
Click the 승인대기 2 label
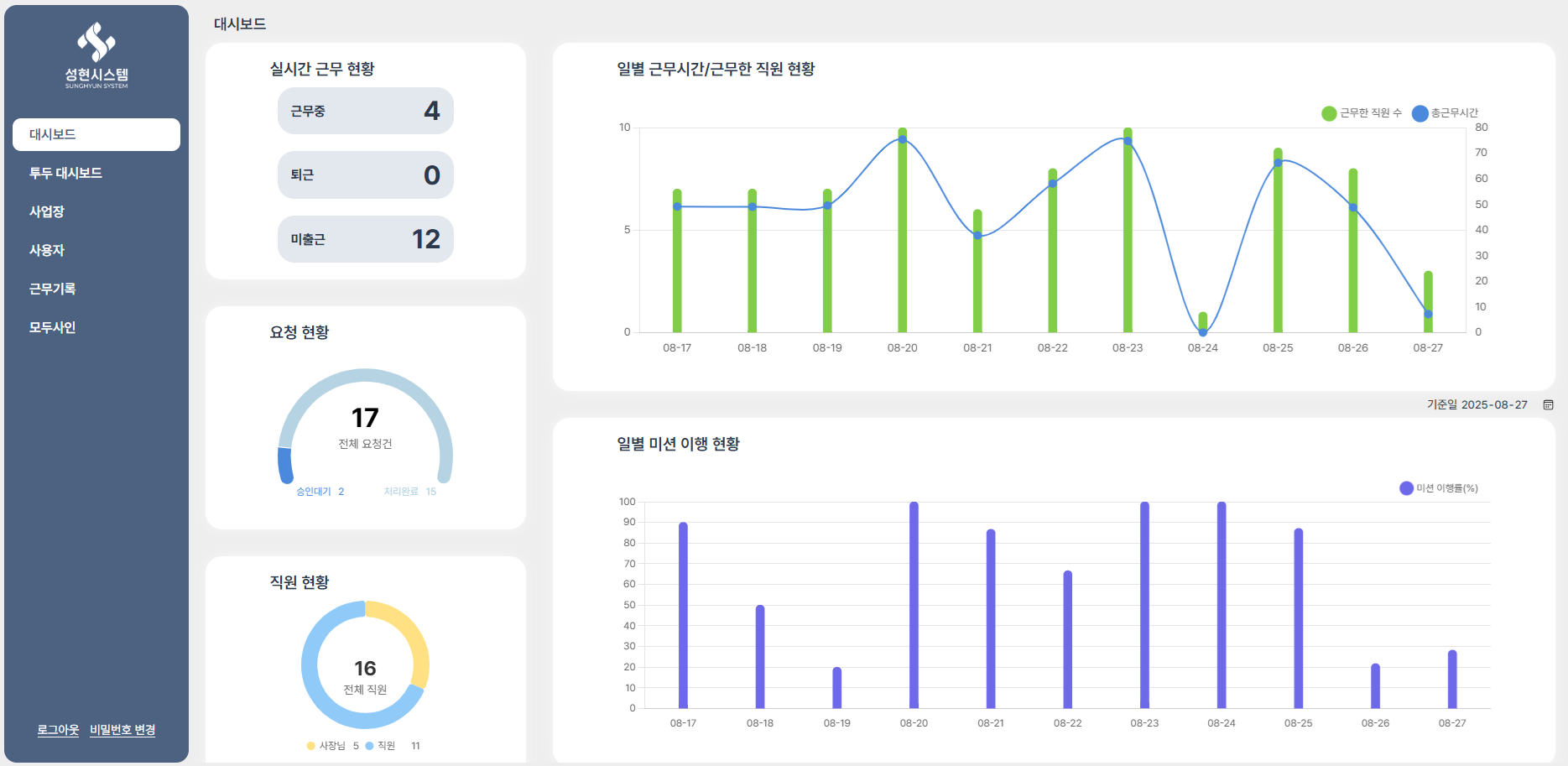(x=320, y=492)
